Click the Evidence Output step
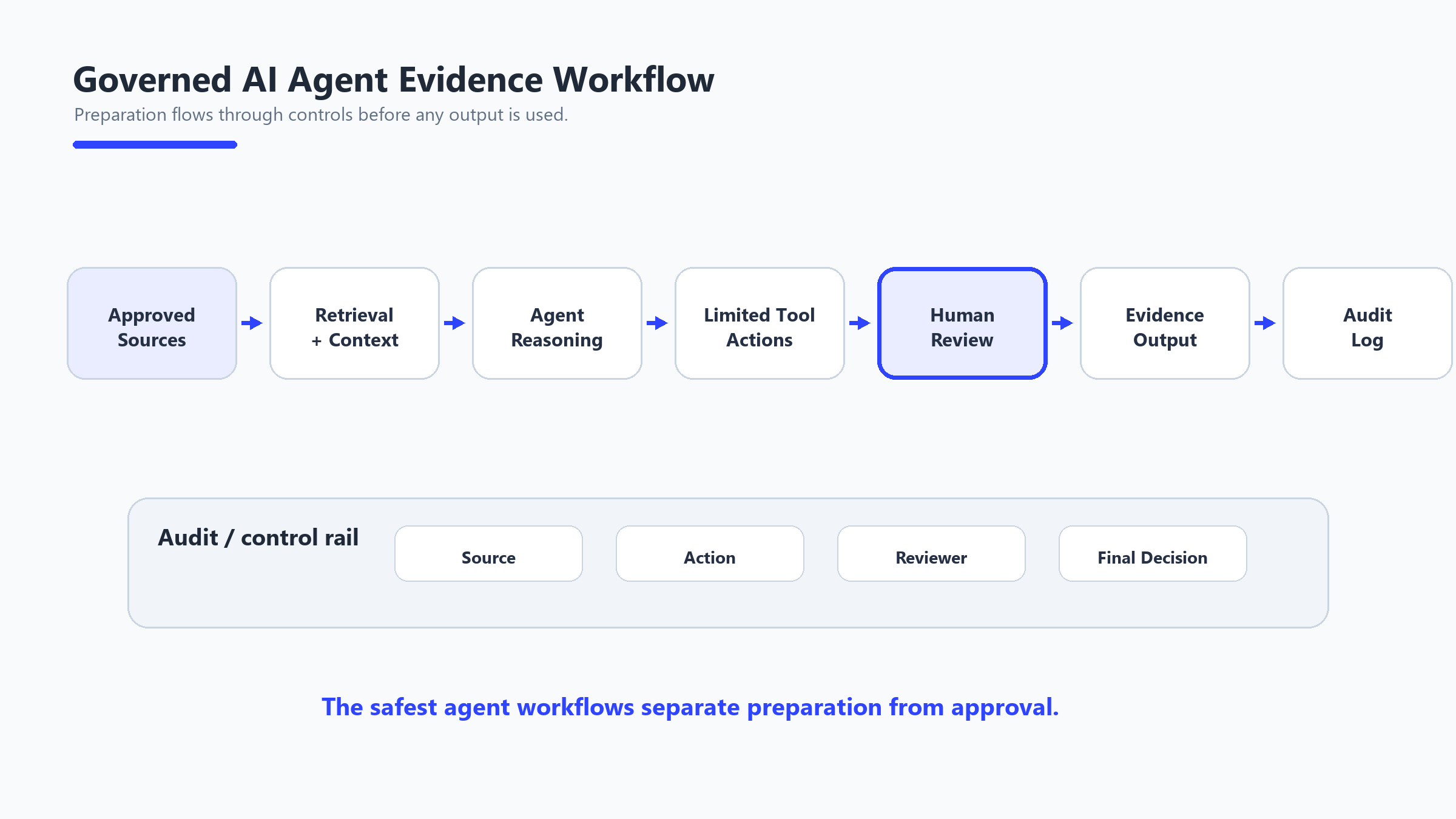This screenshot has height=819, width=1456. 1165,323
